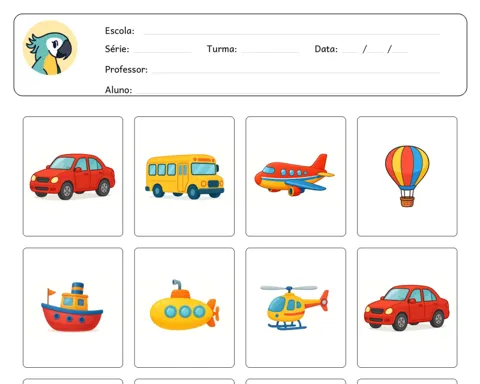Click the Escola blank line
Screen dimensions: 480x384
[x=292, y=34]
